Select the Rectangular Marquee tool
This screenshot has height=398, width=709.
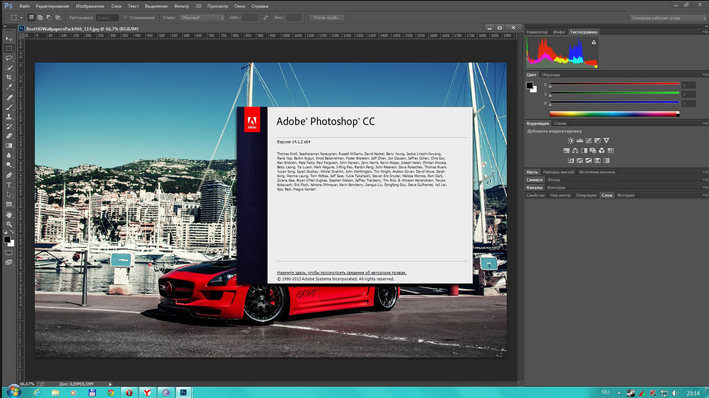pyautogui.click(x=9, y=48)
